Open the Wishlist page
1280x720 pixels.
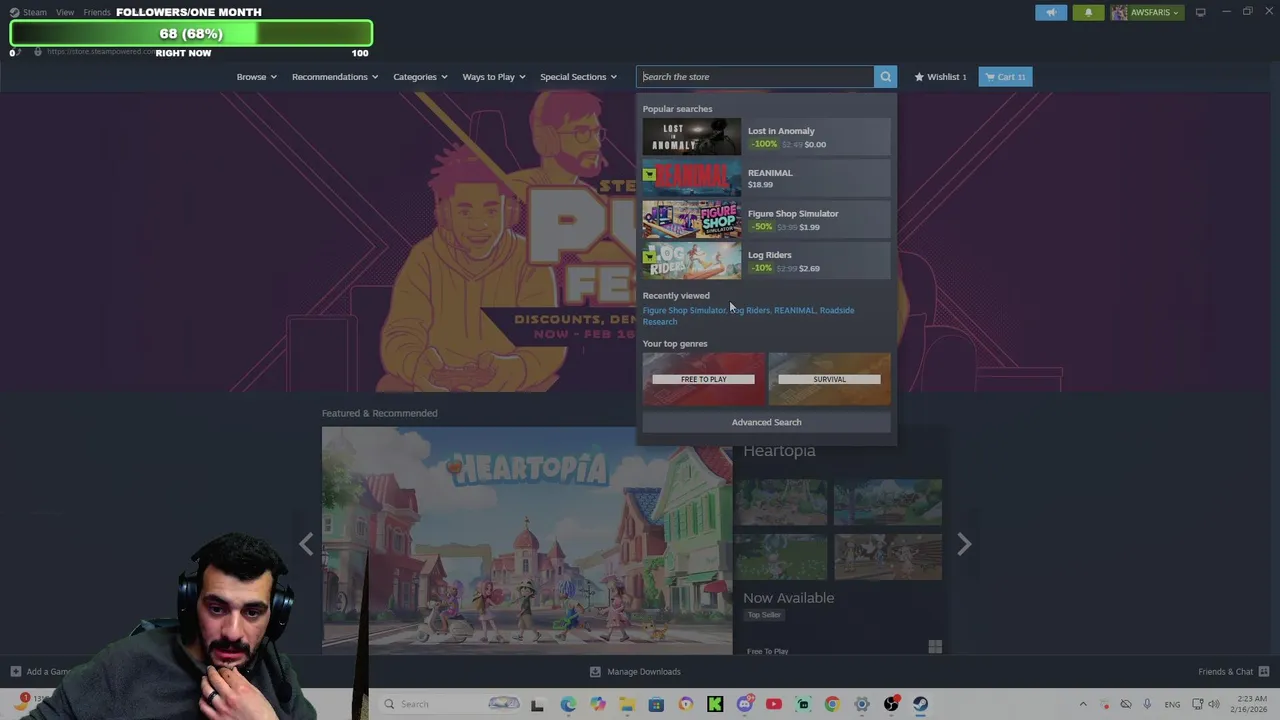pyautogui.click(x=940, y=77)
